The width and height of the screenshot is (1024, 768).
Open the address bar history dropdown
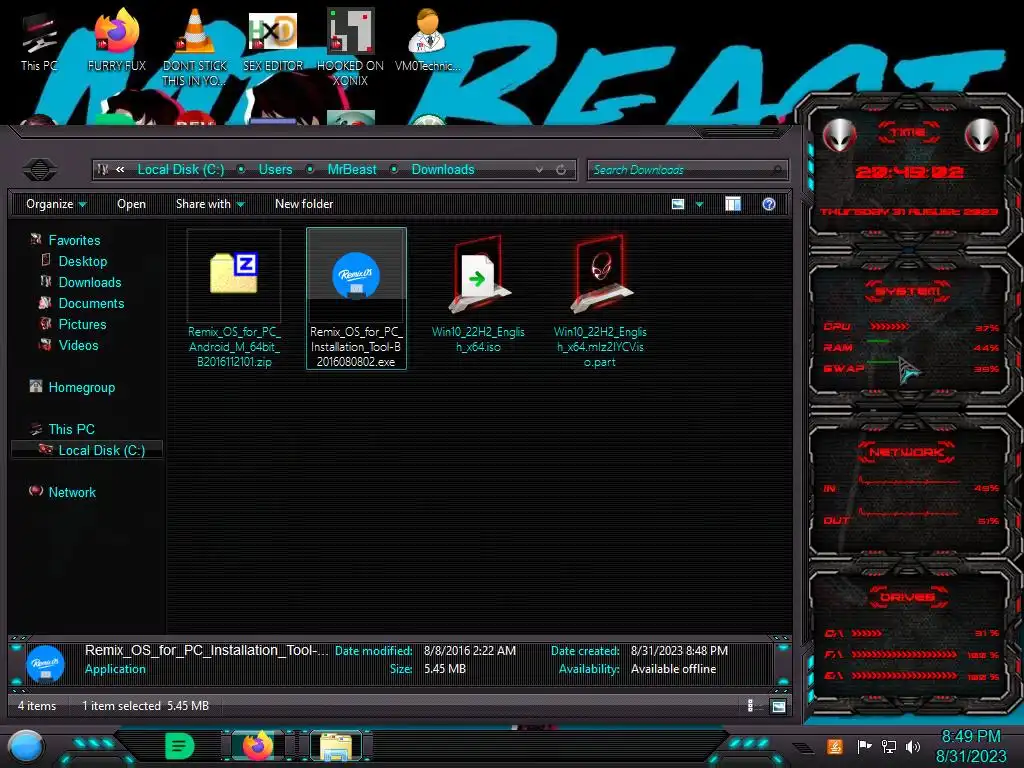[x=539, y=170]
